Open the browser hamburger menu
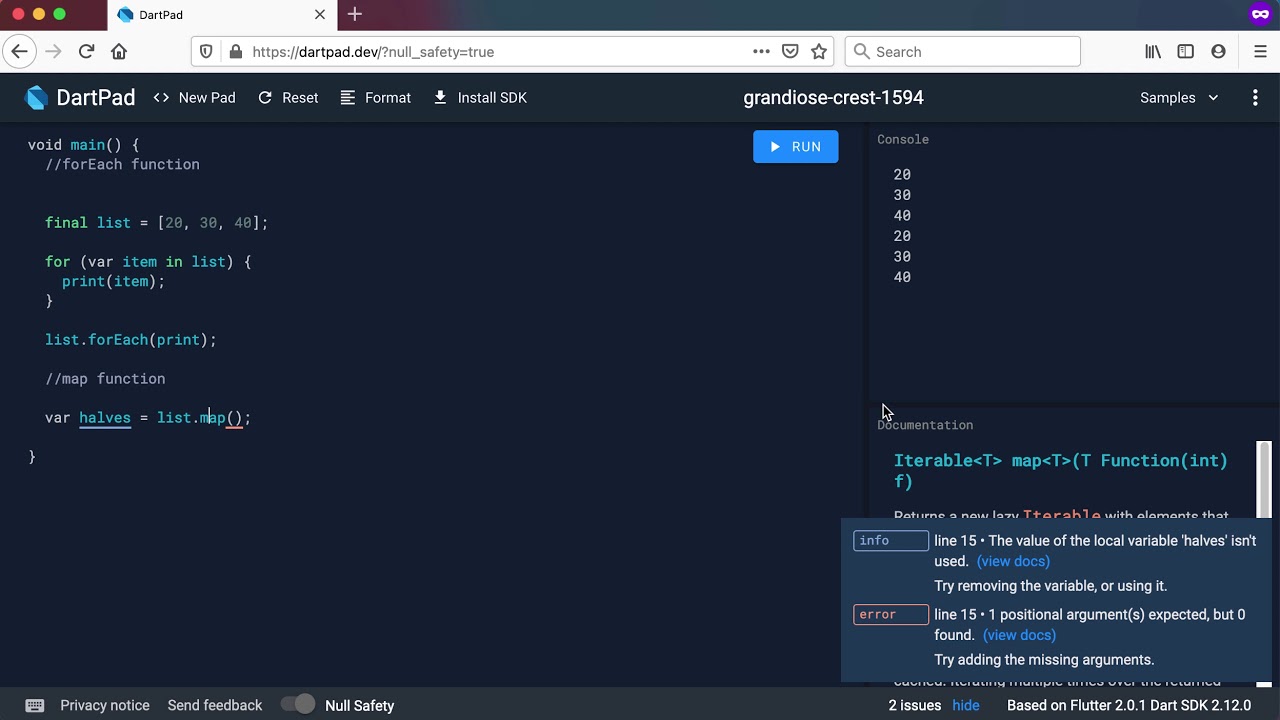 (1260, 52)
